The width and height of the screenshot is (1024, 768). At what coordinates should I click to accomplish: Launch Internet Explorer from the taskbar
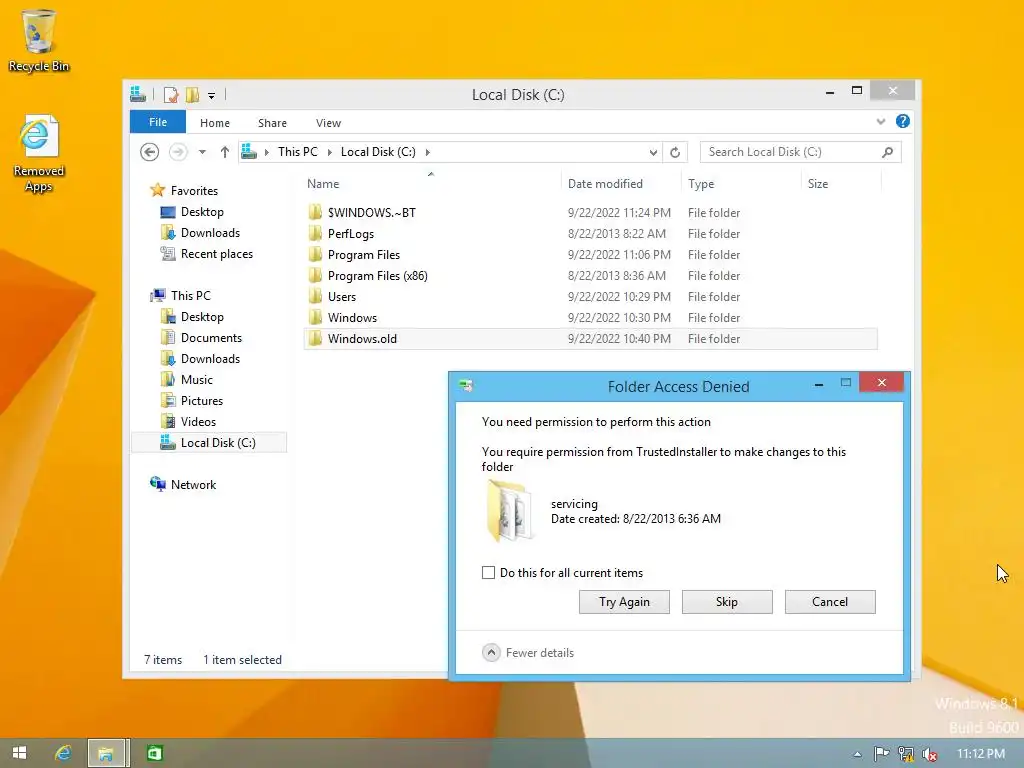[63, 753]
